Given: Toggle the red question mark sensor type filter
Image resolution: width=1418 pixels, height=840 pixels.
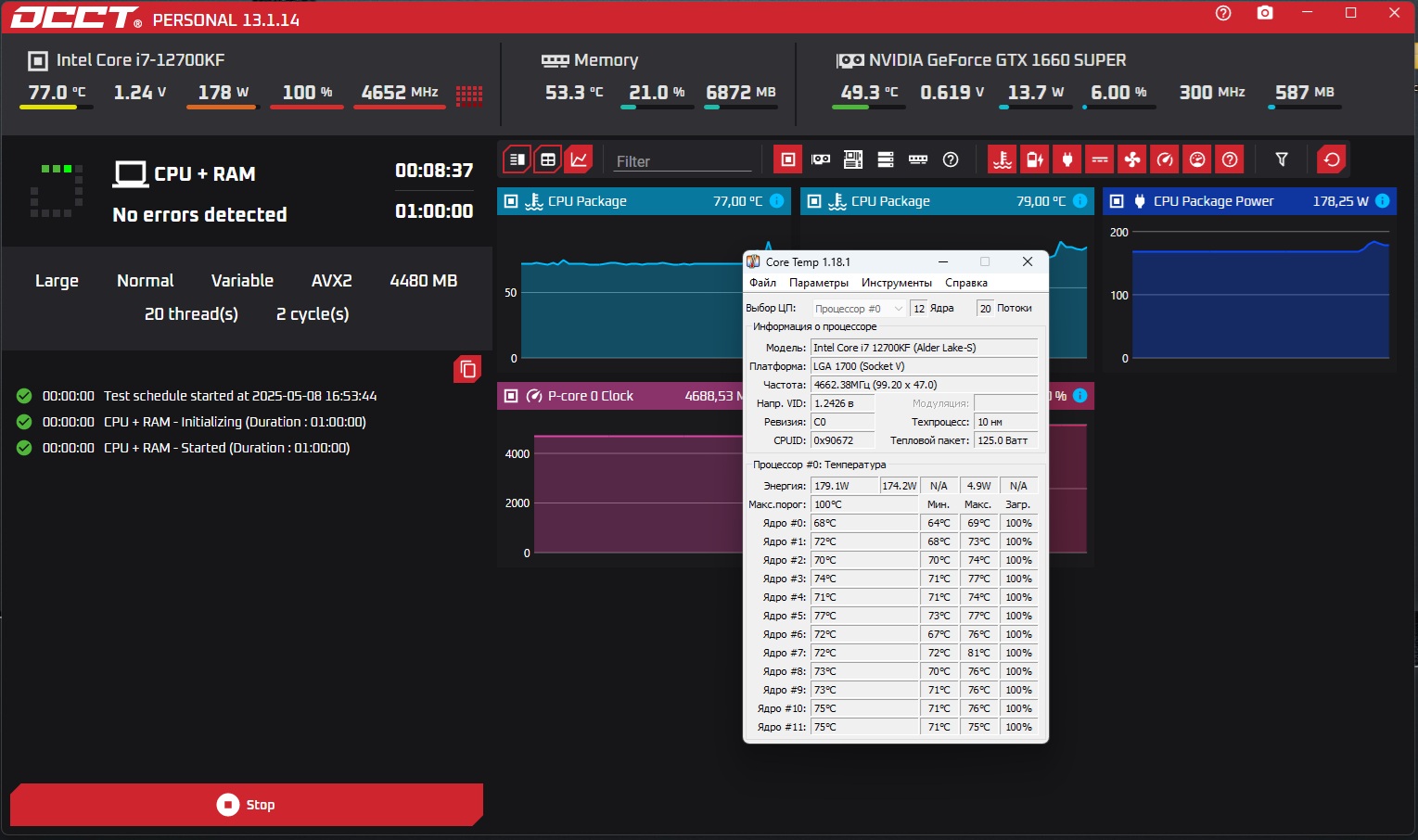Looking at the screenshot, I should pyautogui.click(x=1230, y=159).
